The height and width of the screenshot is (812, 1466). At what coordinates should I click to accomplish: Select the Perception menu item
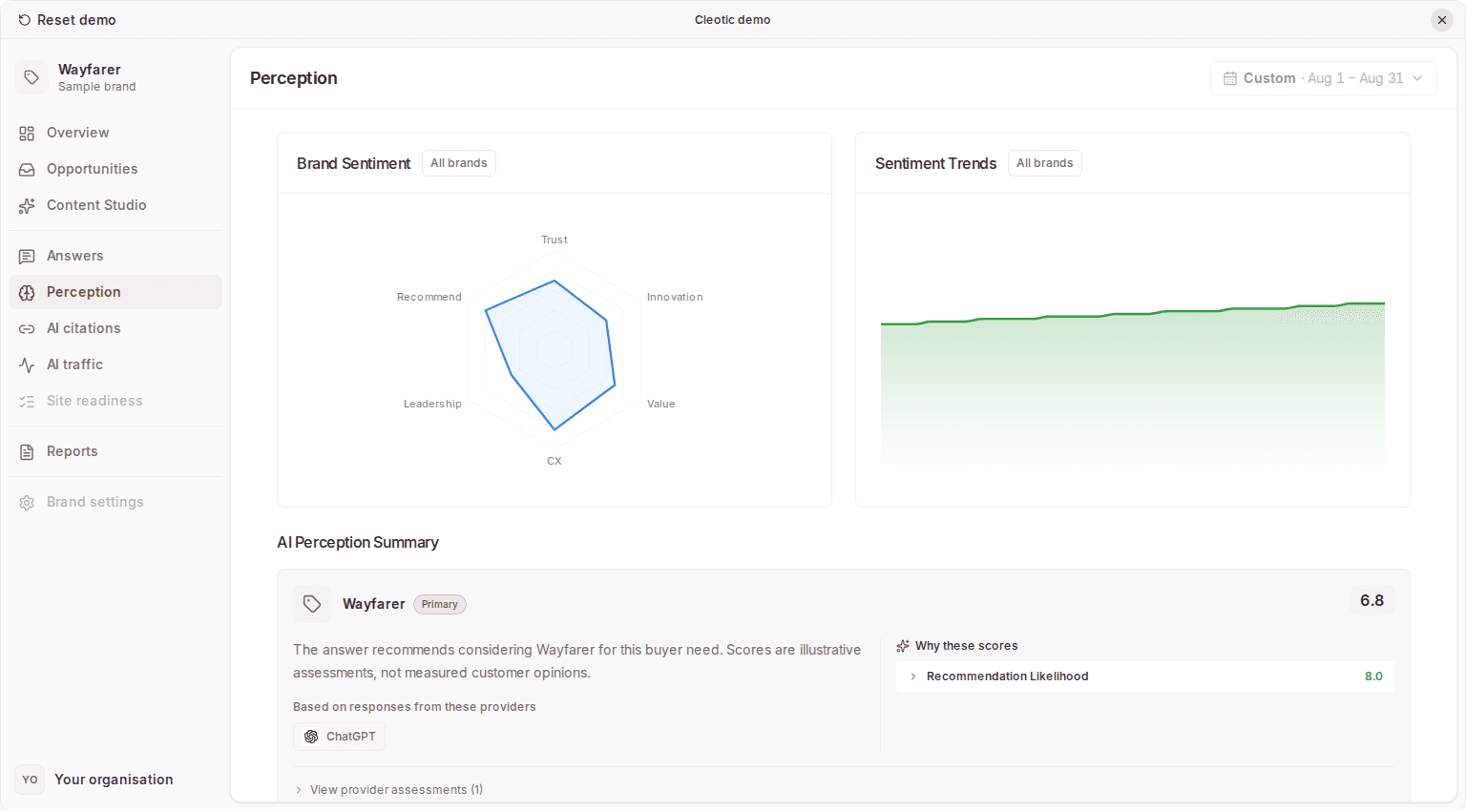click(x=115, y=292)
